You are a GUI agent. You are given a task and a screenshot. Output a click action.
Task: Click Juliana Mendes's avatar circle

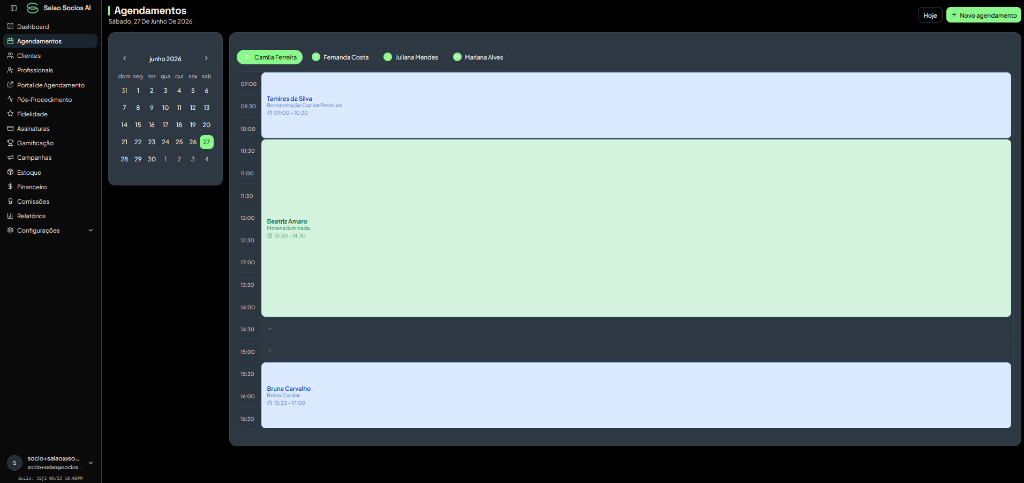(387, 57)
